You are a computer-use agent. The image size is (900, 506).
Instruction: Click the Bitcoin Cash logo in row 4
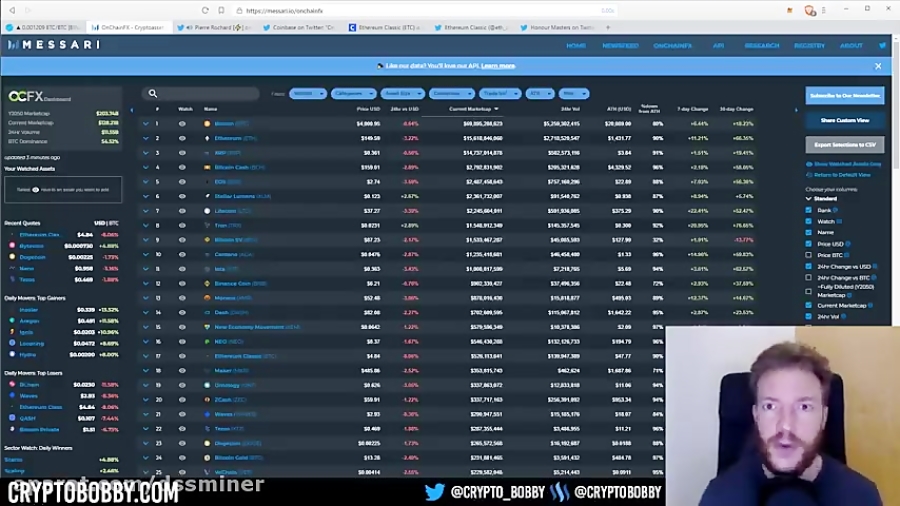[207, 168]
